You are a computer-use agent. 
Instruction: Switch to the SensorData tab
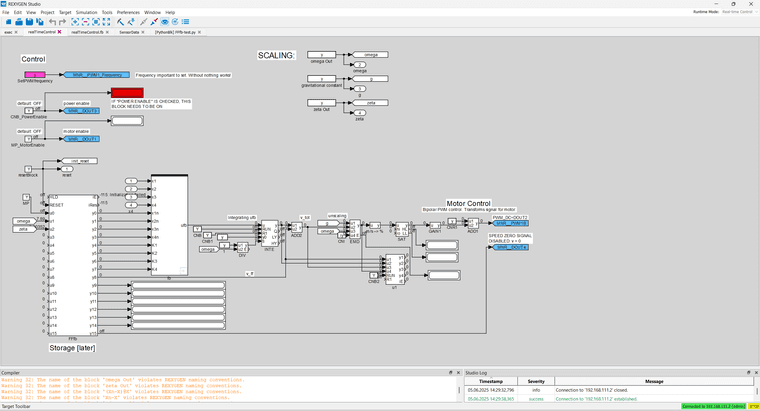129,32
